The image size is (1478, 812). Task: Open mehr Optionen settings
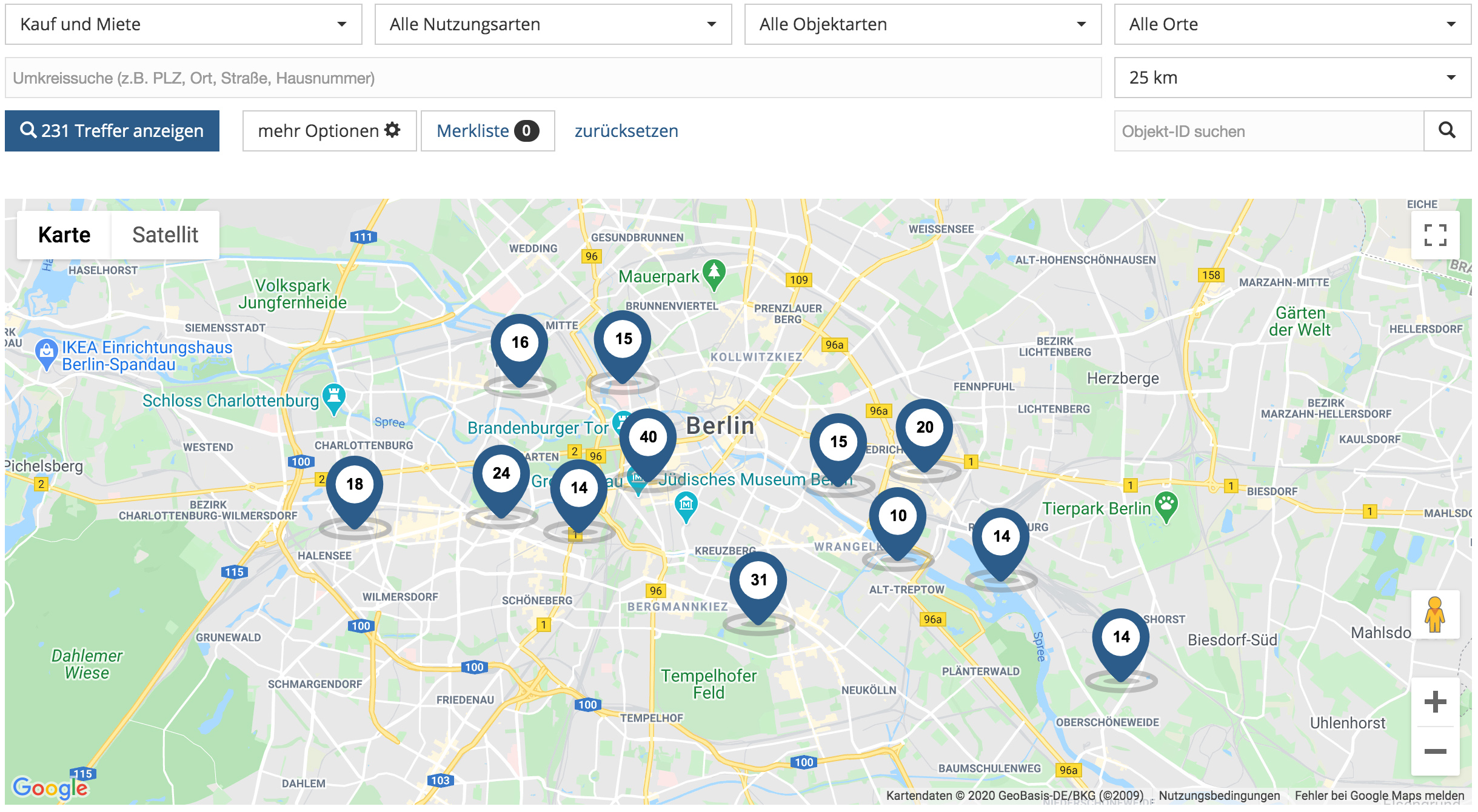(x=329, y=131)
